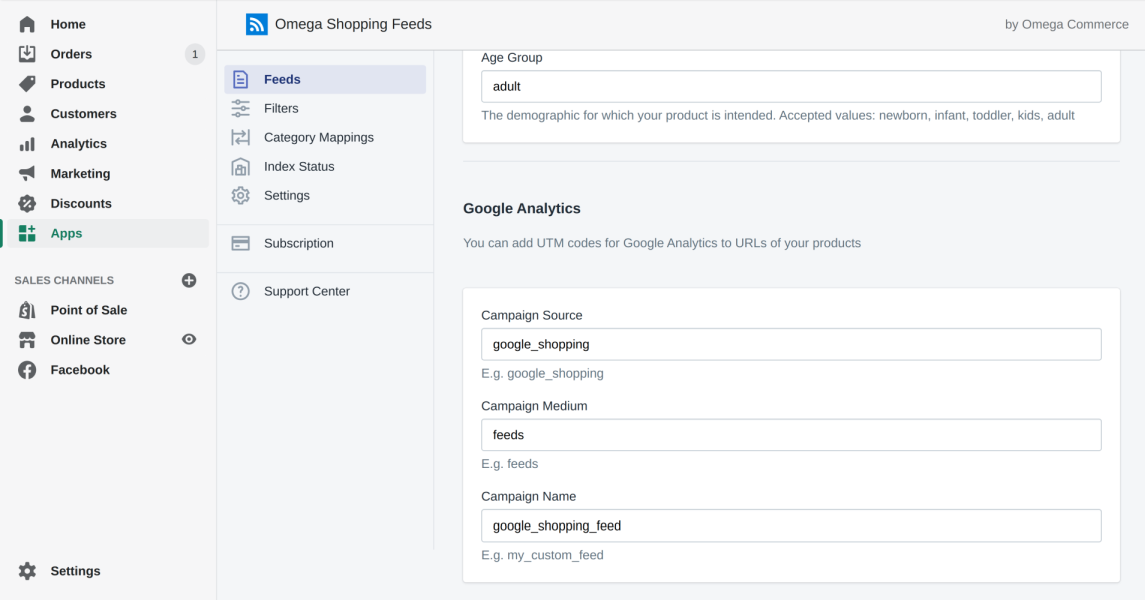Click the Google Analytics heading
The image size is (1145, 600).
521,209
